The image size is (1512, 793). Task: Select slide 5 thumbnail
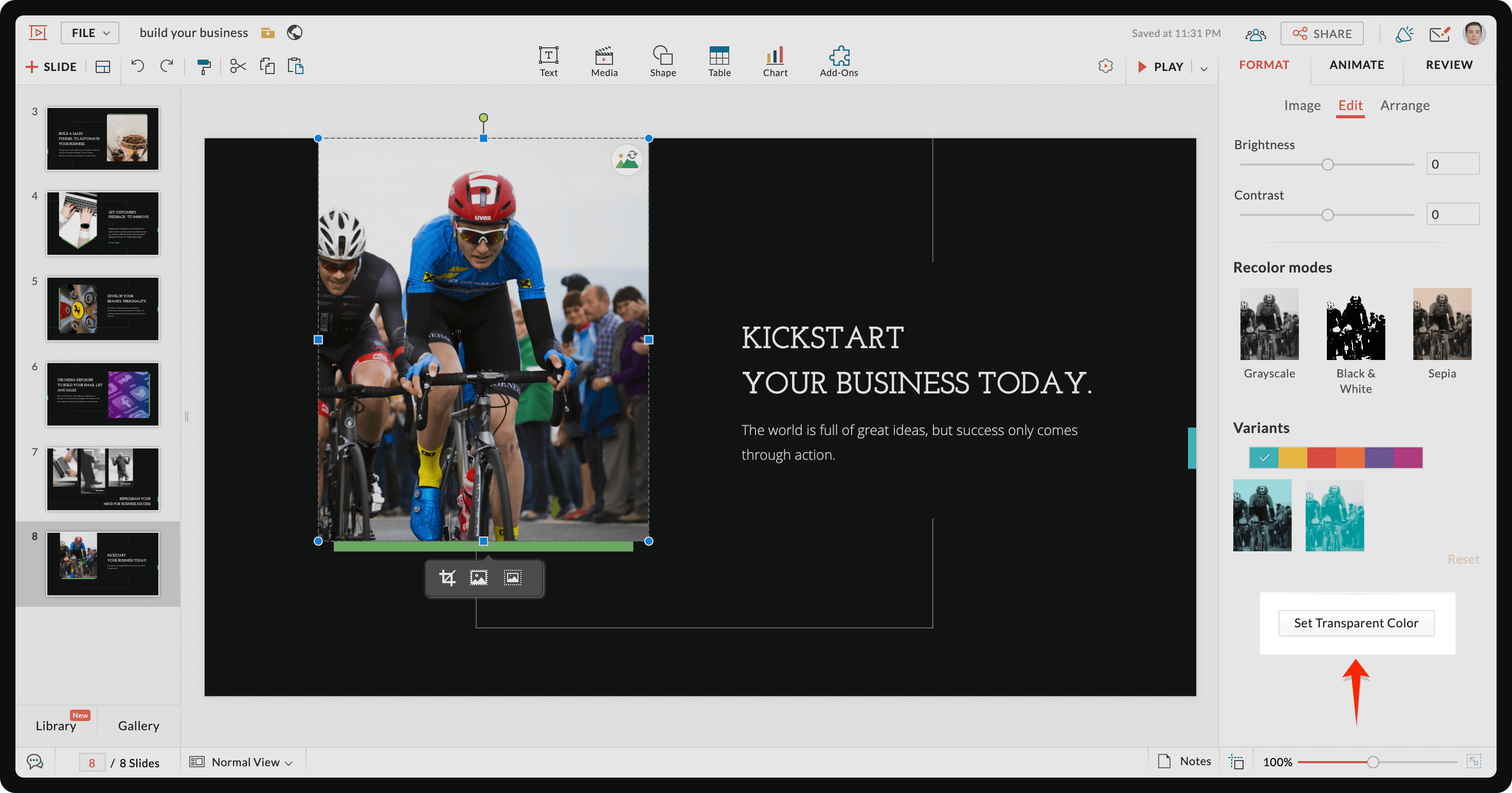pos(103,309)
